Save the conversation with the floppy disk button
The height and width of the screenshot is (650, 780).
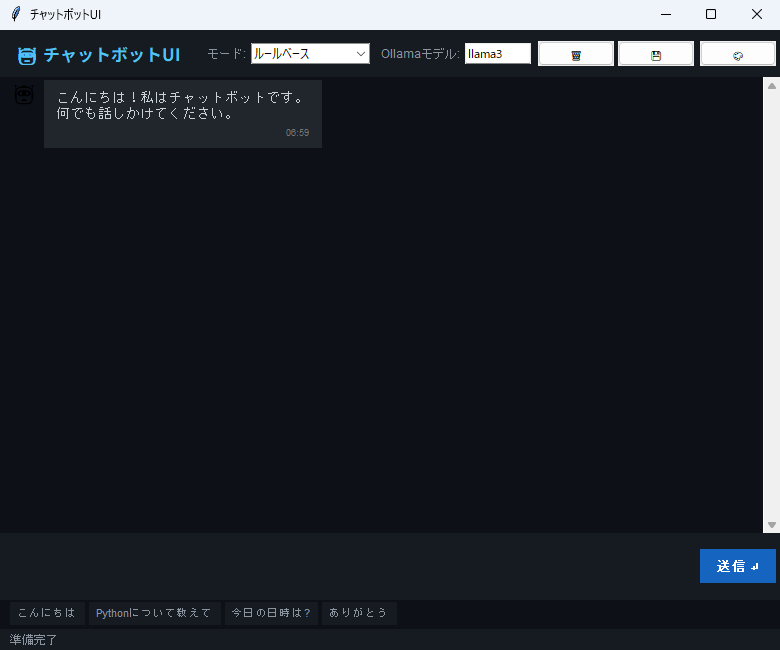(656, 54)
